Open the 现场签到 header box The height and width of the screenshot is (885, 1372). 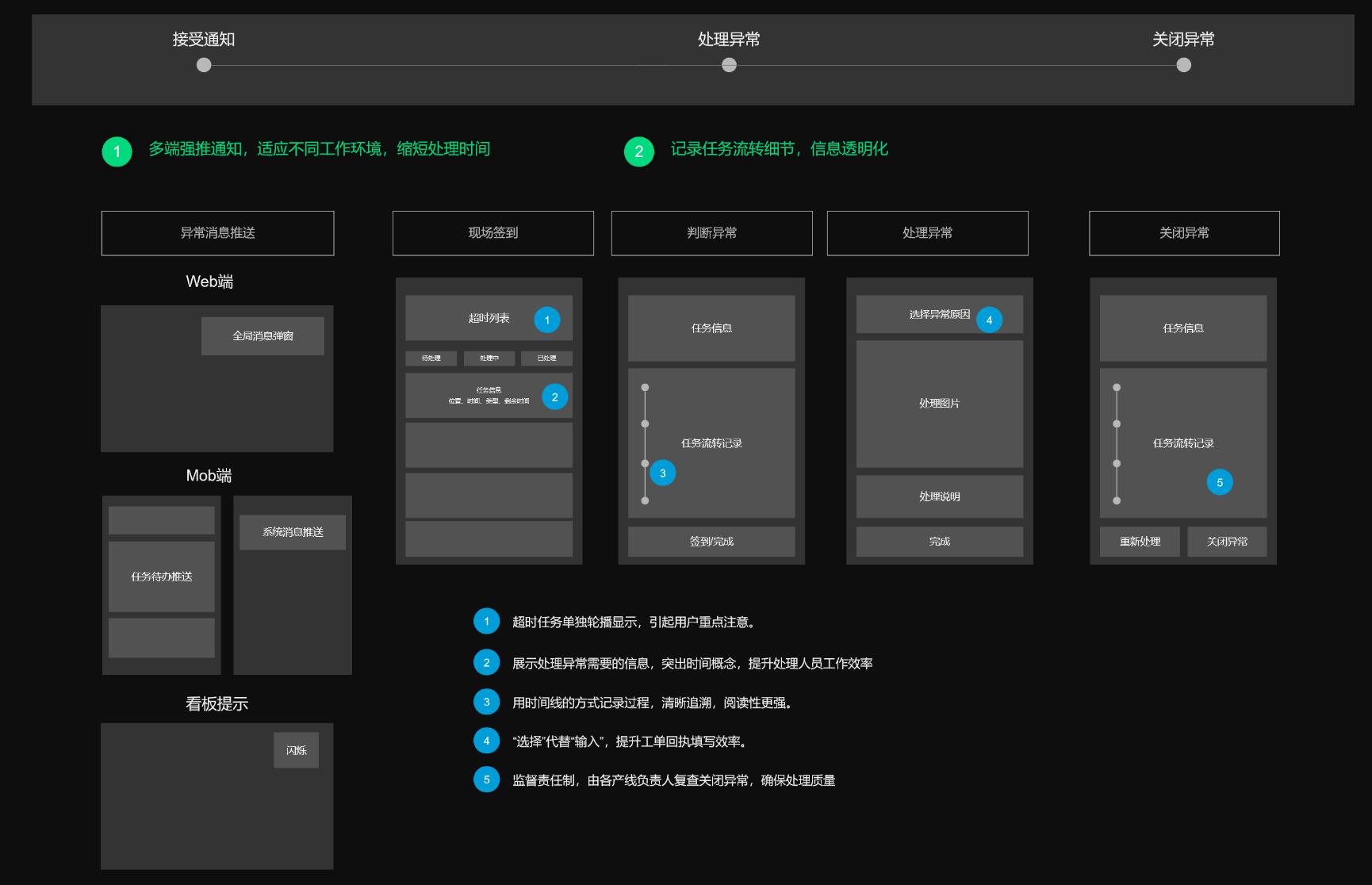pos(493,233)
